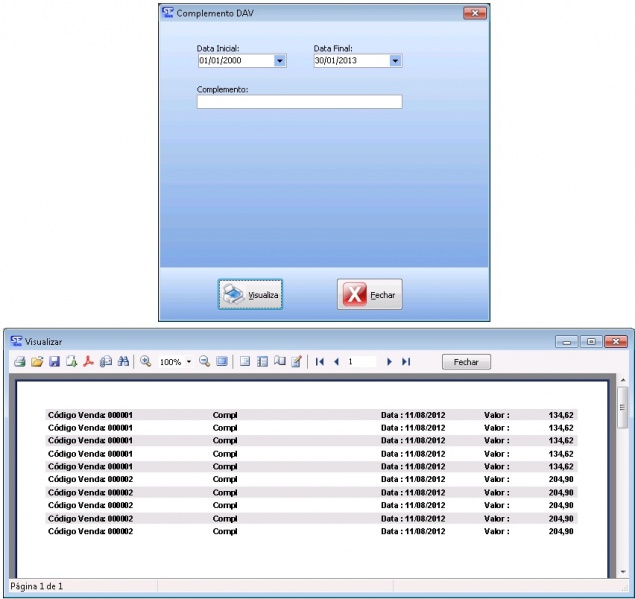Screen dimensions: 635x599
Task: Export report to PDF
Action: point(88,362)
